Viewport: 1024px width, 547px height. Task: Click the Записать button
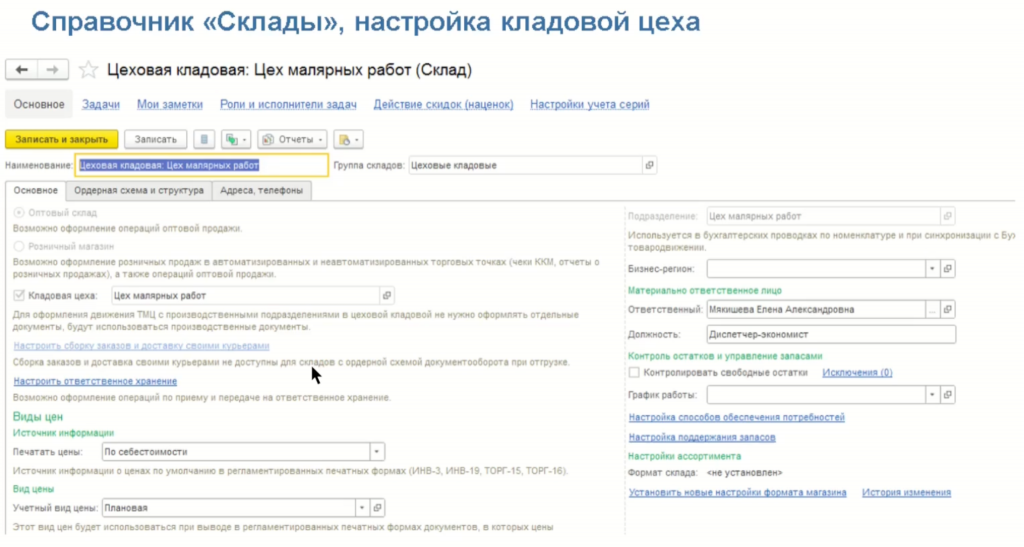coord(155,139)
